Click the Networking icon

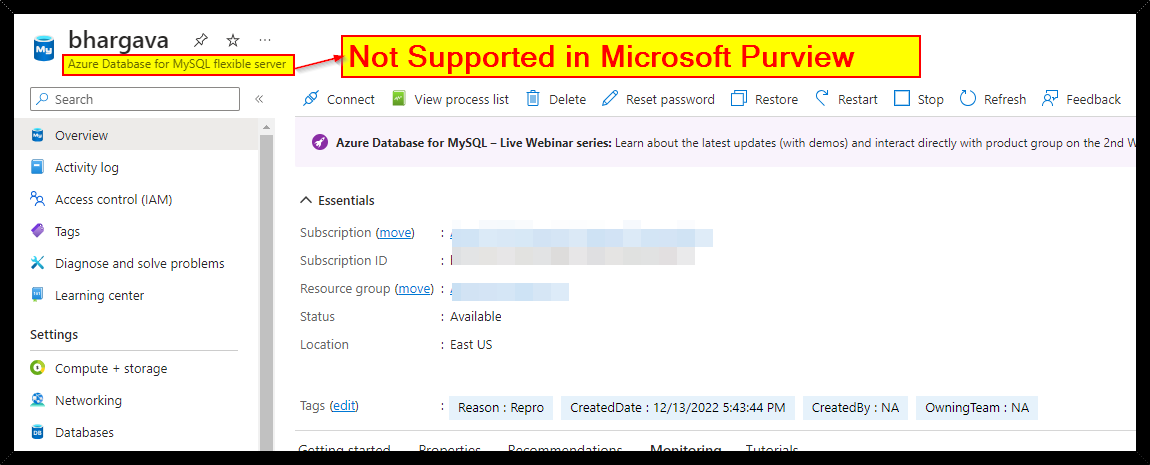point(37,400)
